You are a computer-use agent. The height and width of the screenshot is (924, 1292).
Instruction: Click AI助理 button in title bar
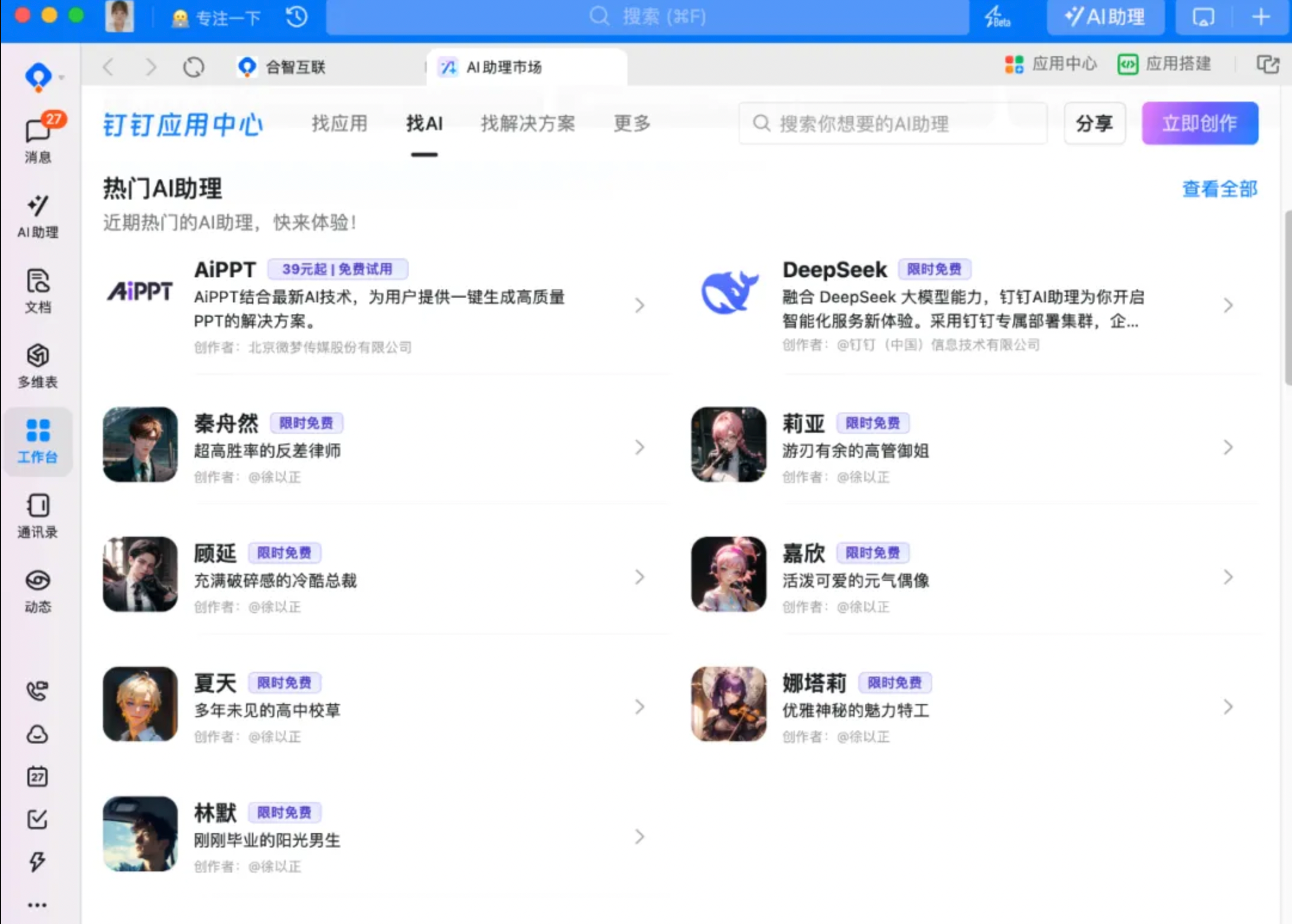[1105, 17]
